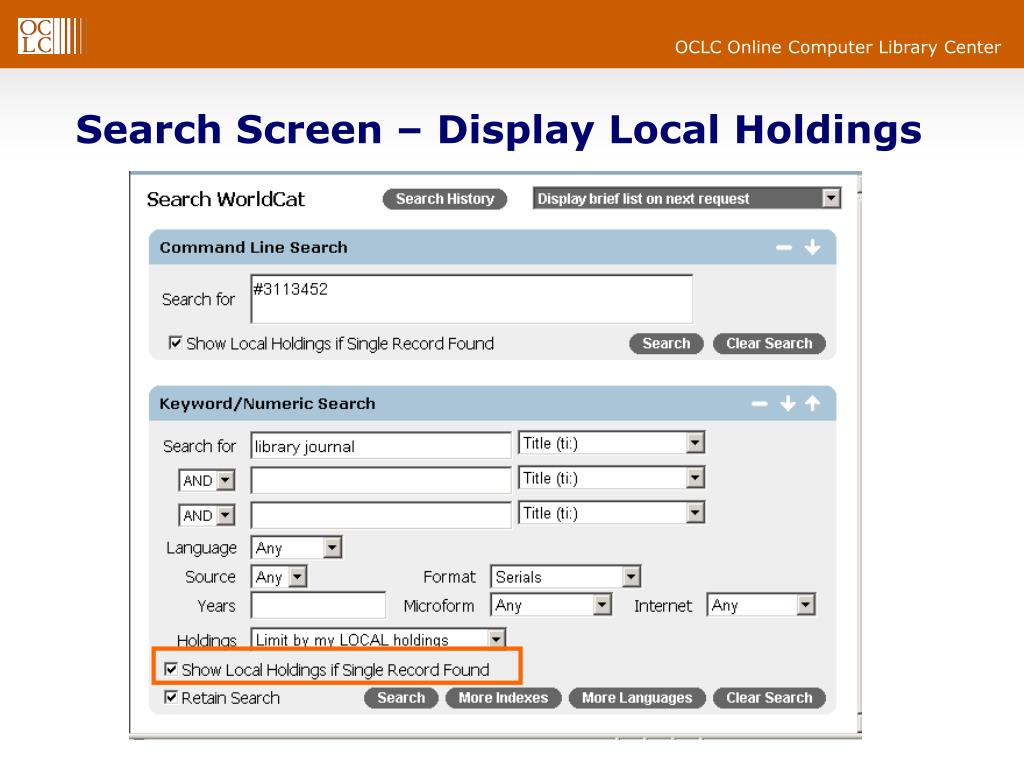The height and width of the screenshot is (768, 1024).
Task: Open the Internet dropdown set to Any
Action: (x=761, y=605)
